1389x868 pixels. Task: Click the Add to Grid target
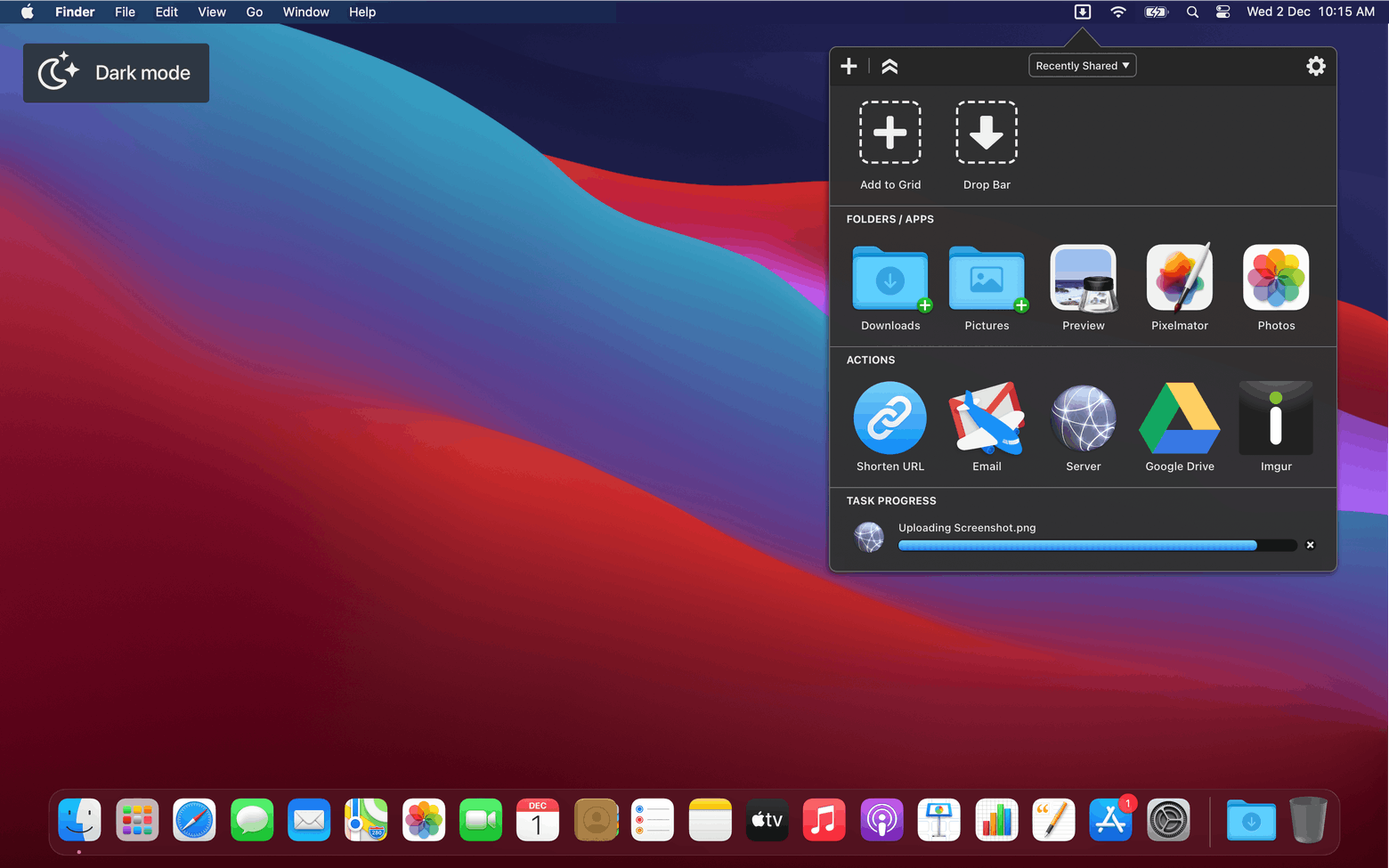click(x=890, y=133)
